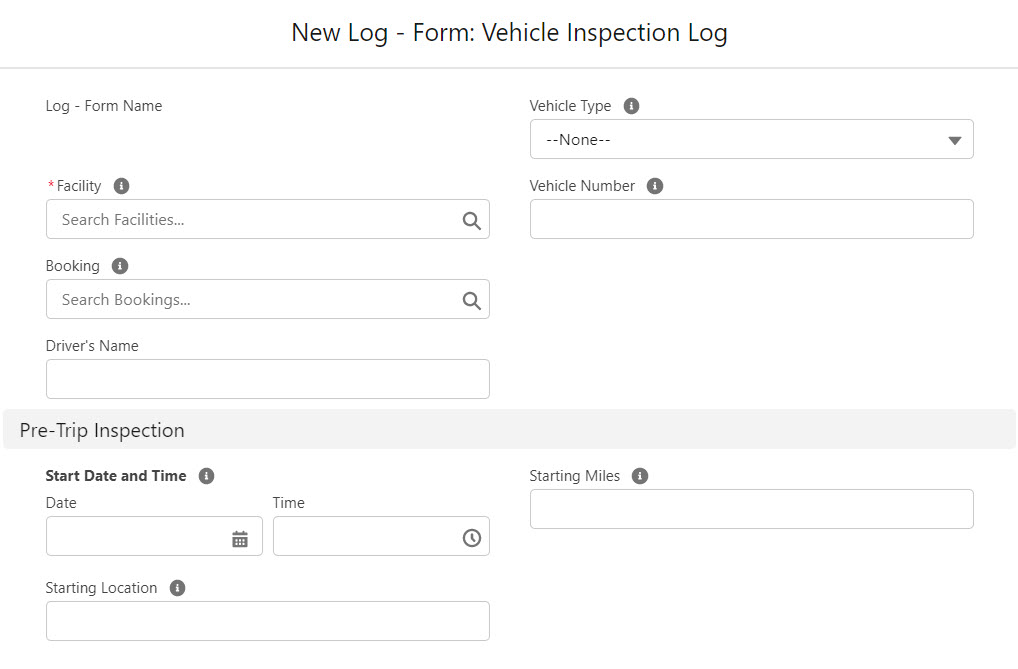Click the magnifier icon in Facility lookup
The width and height of the screenshot is (1018, 669).
coord(471,219)
